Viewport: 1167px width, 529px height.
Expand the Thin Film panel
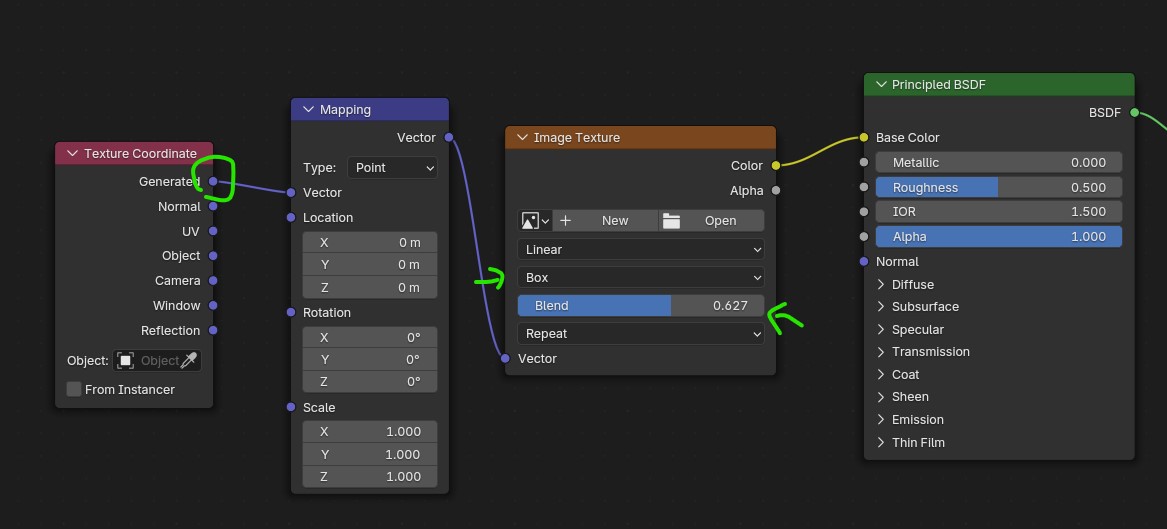[x=881, y=442]
